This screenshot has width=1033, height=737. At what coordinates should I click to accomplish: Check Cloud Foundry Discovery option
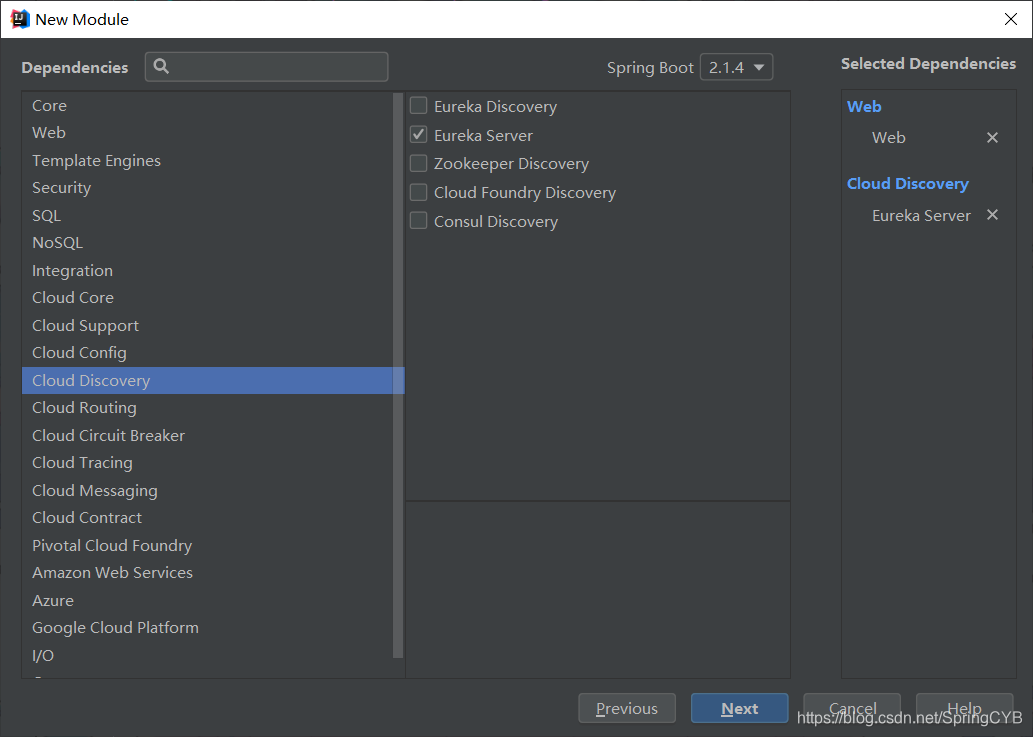pos(418,192)
